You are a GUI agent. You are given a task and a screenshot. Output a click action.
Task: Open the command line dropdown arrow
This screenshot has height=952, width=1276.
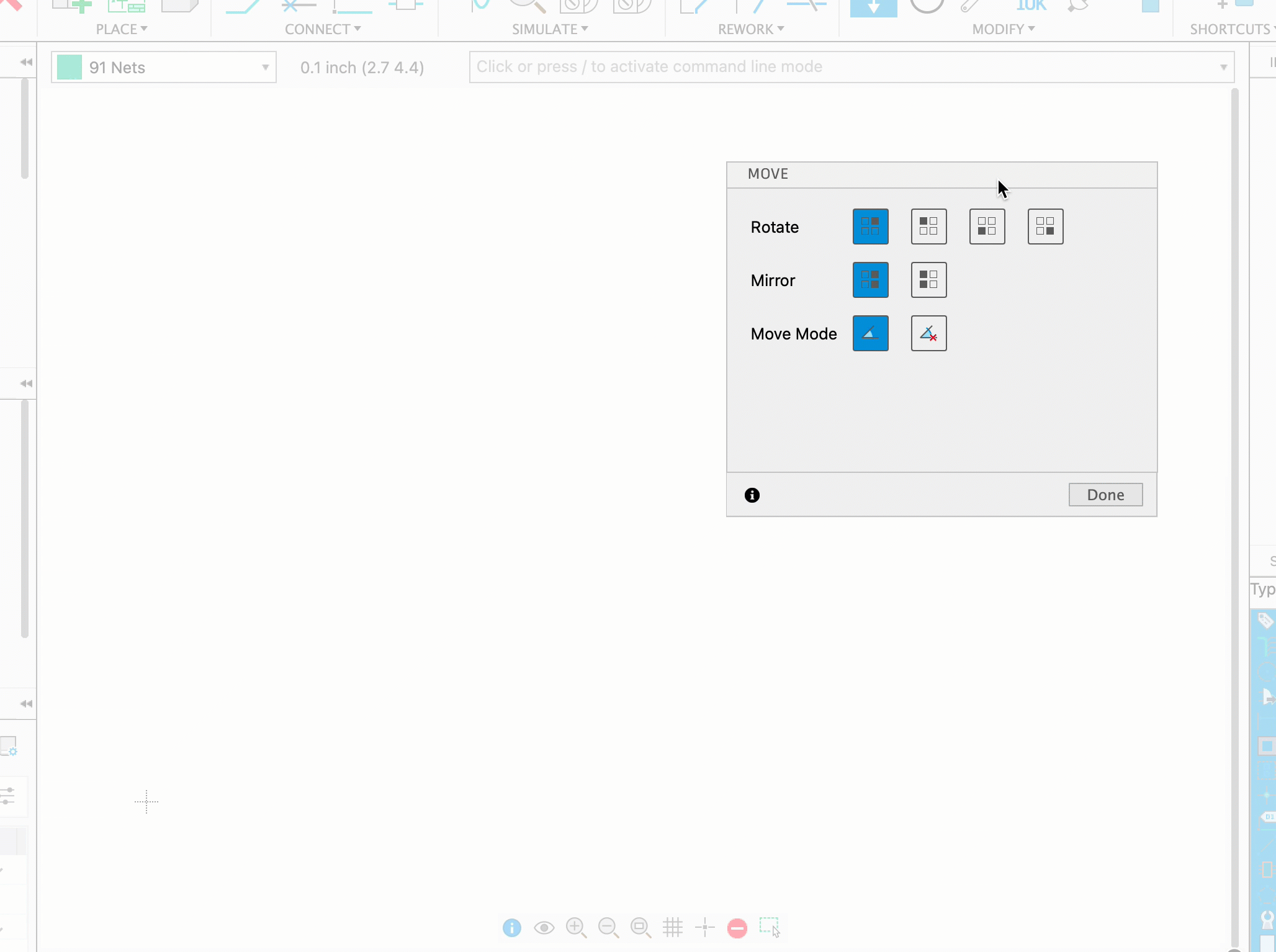coord(1222,66)
